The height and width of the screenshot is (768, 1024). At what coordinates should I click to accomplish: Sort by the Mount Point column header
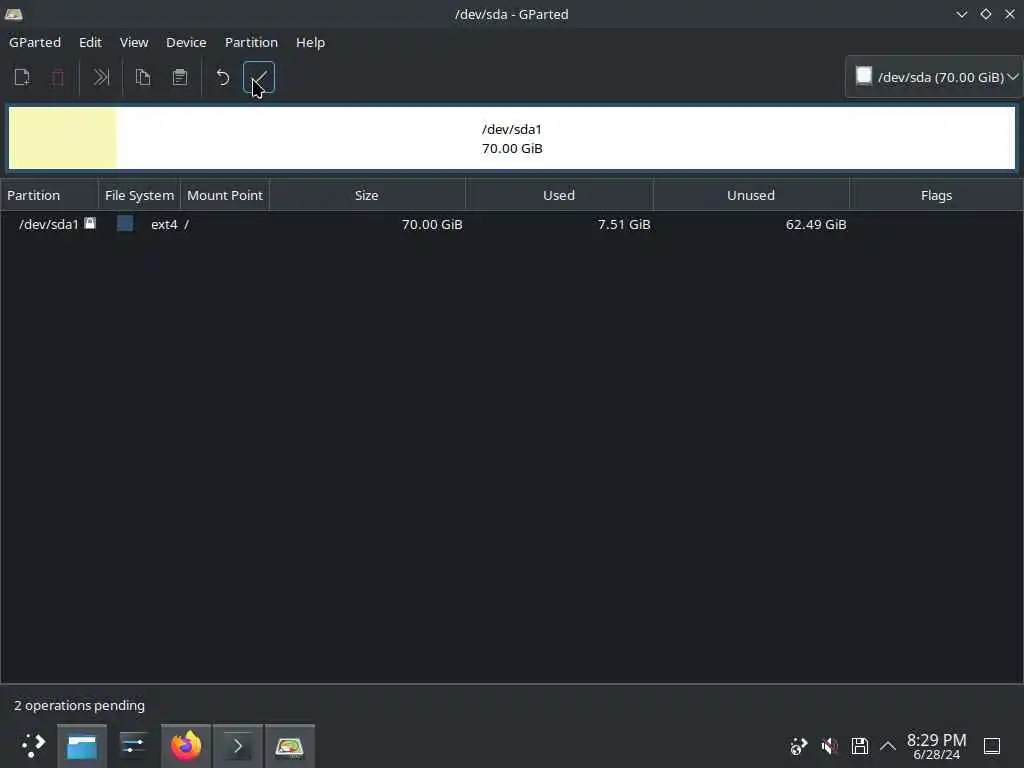[225, 195]
